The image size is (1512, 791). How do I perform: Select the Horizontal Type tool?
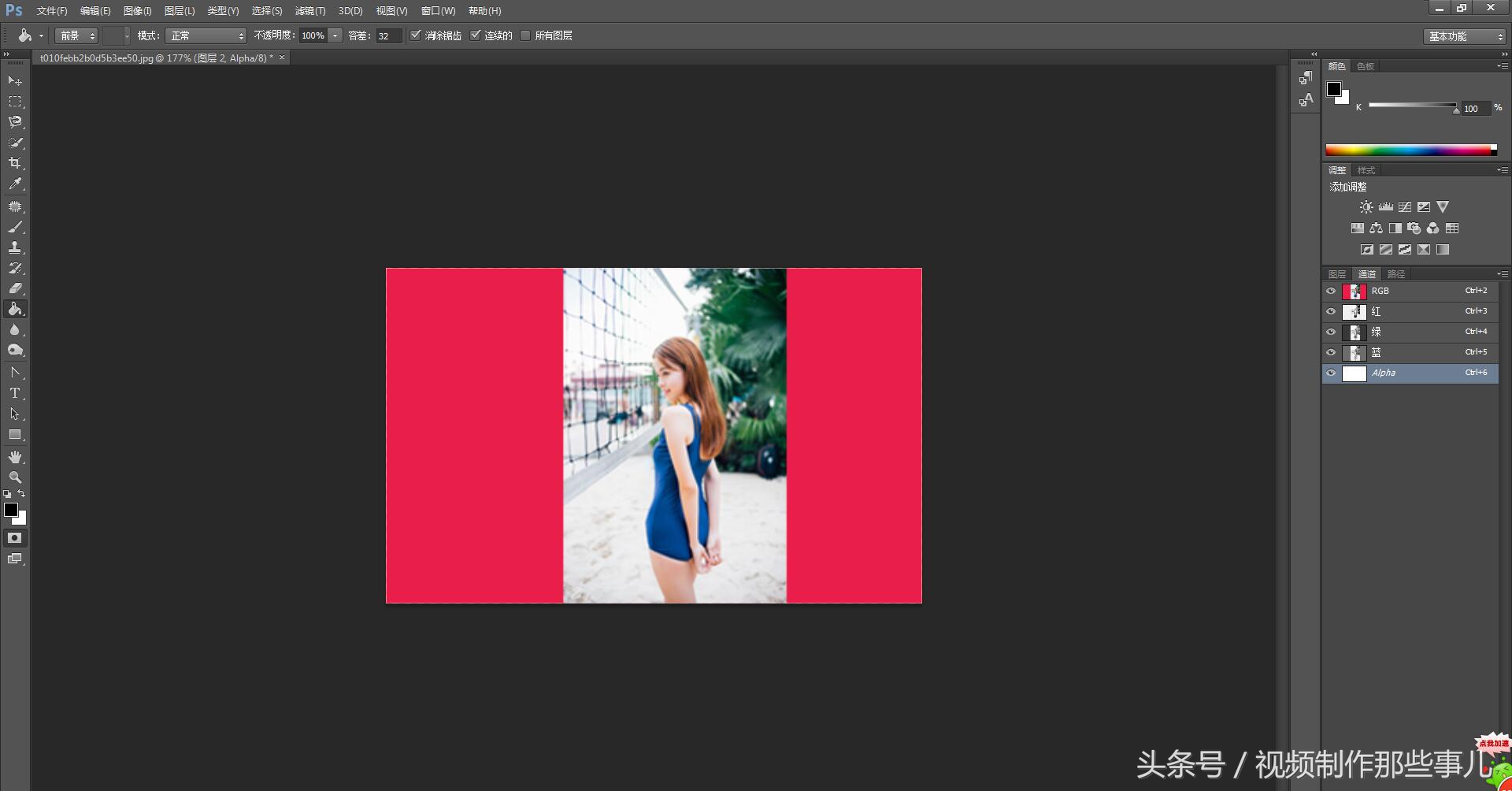click(14, 393)
